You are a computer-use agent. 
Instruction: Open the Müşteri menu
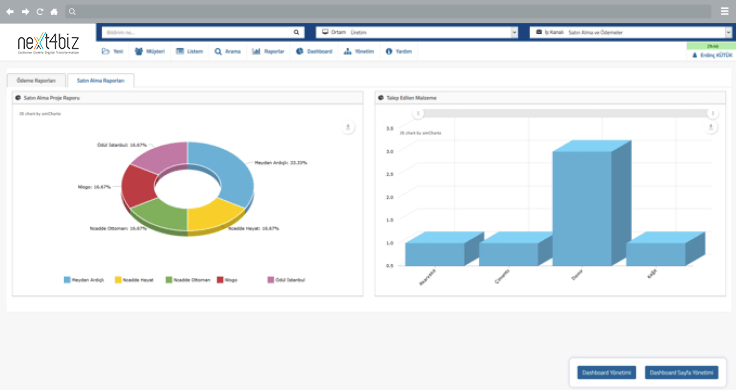[x=150, y=52]
